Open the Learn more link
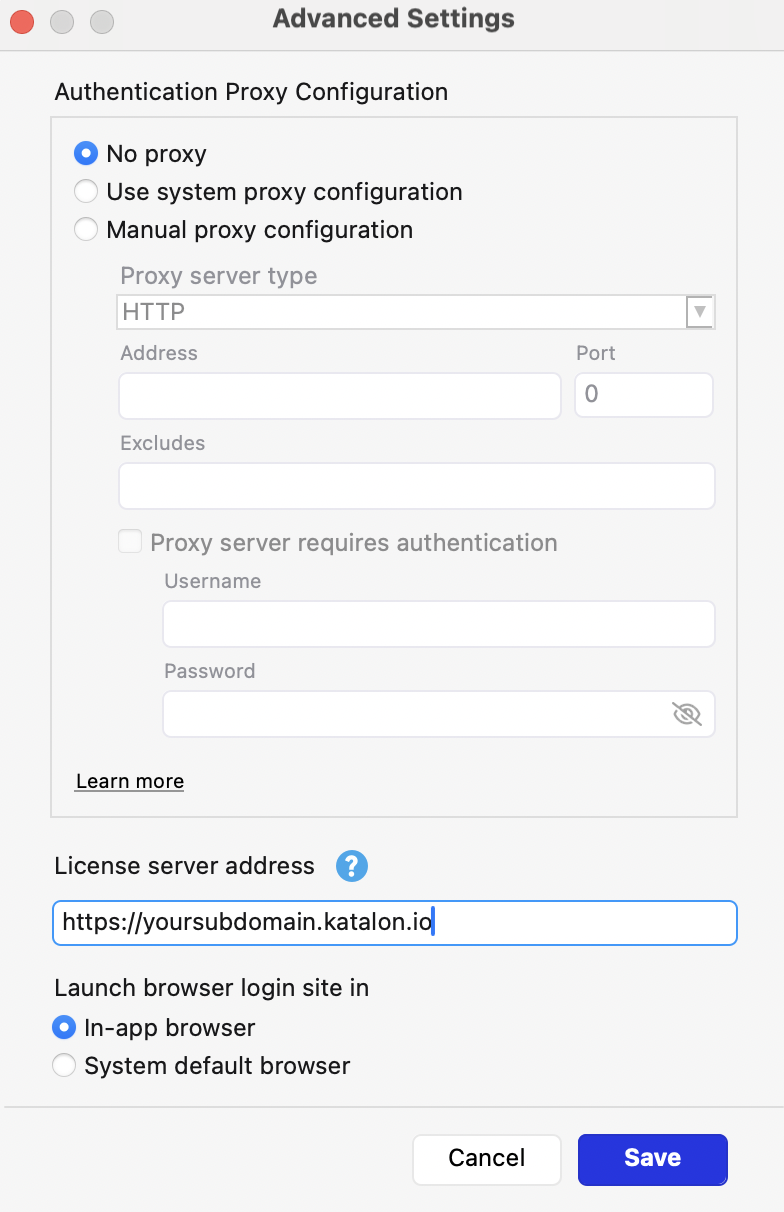This screenshot has height=1212, width=784. point(129,781)
